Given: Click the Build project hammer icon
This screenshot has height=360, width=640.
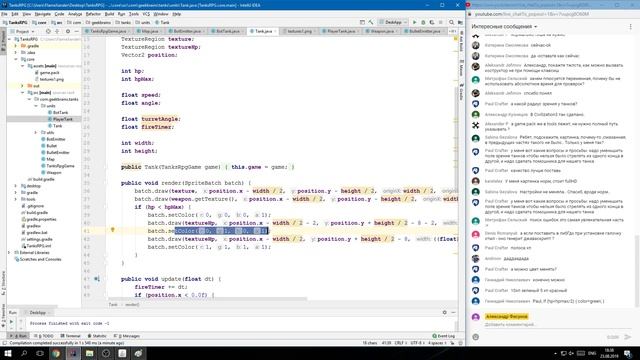Looking at the screenshot, I should click(371, 22).
